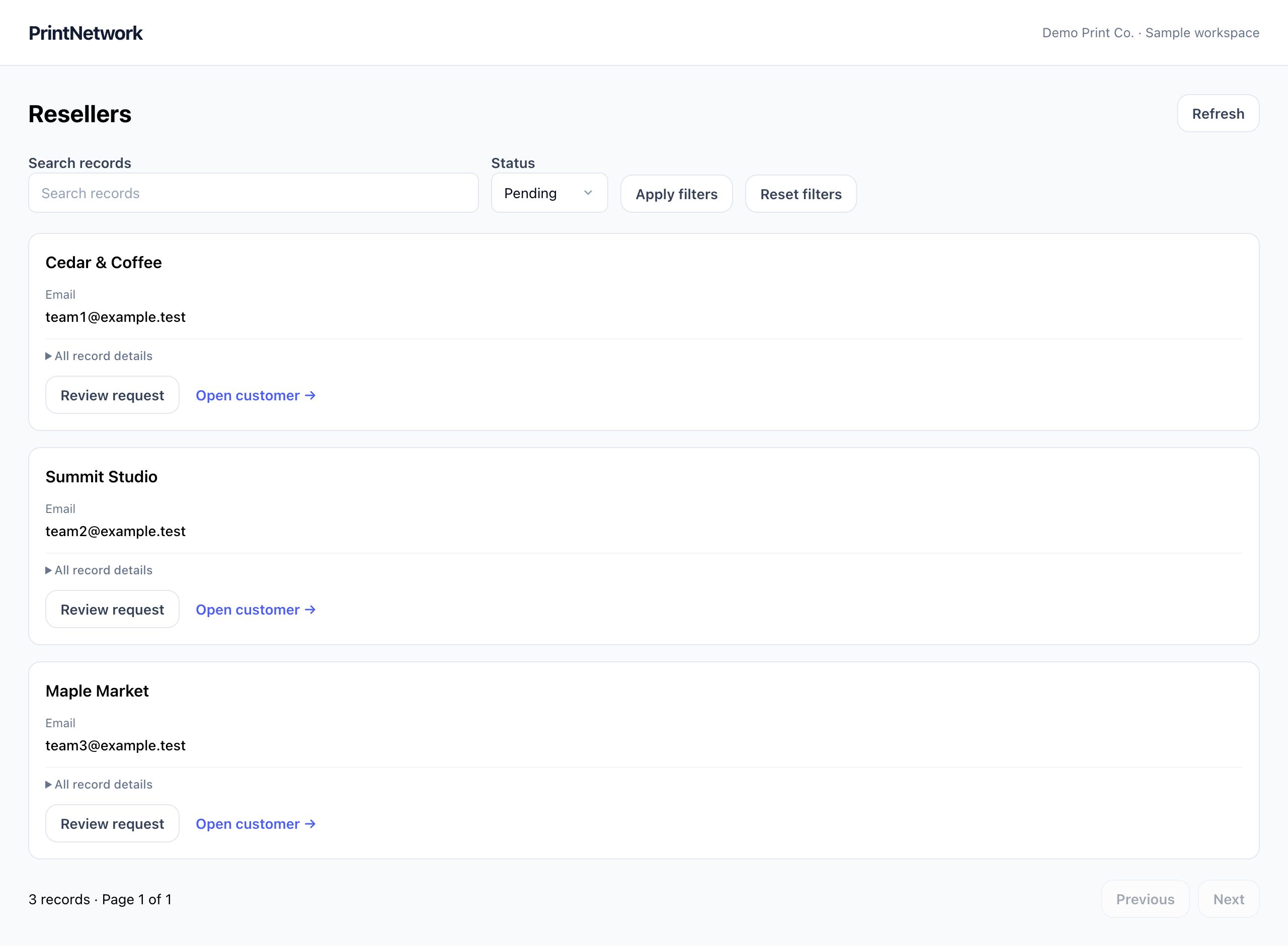The height and width of the screenshot is (946, 1288).
Task: Click the Resellers page title
Action: tap(80, 114)
